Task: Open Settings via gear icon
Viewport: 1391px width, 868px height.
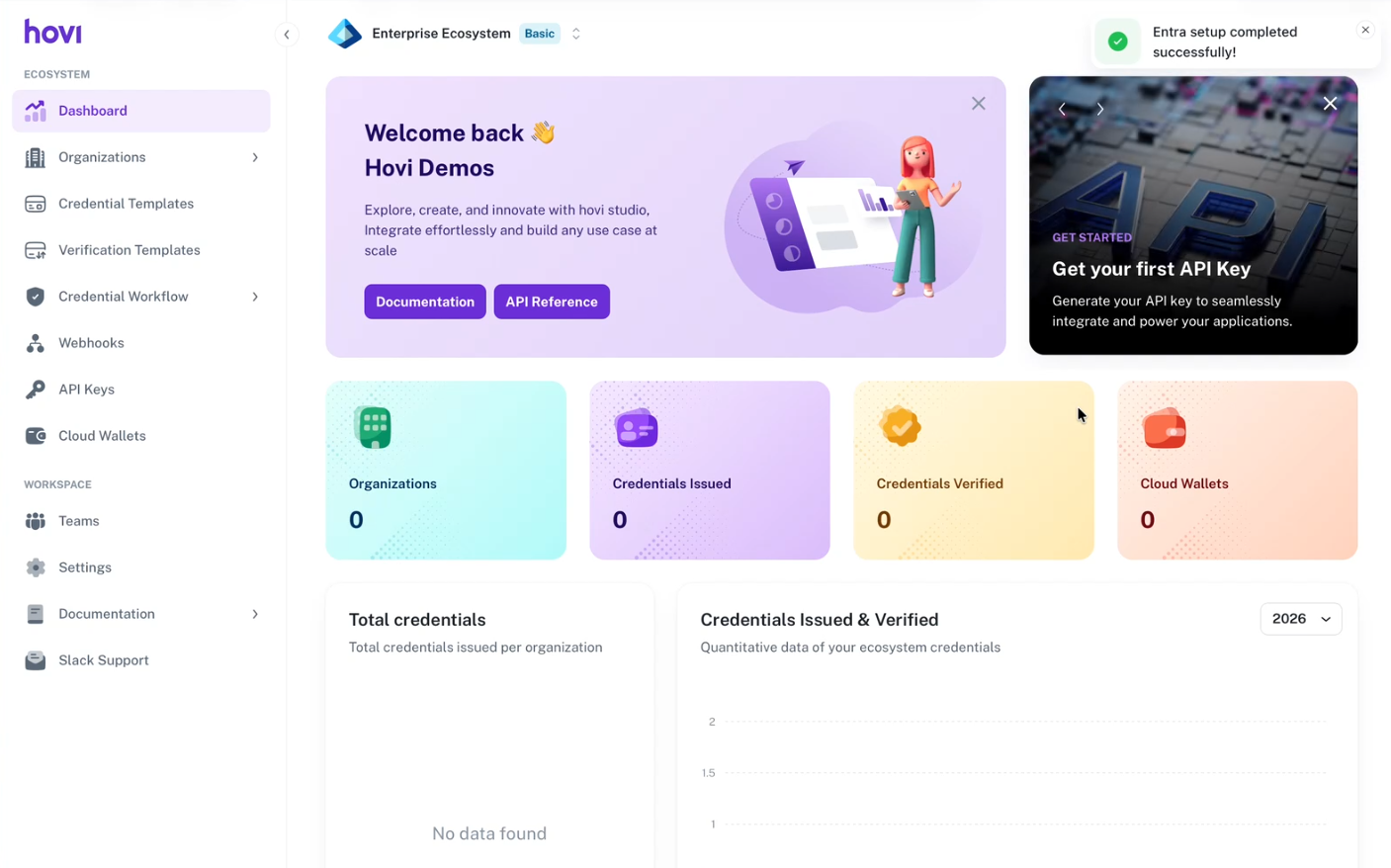Action: coord(36,567)
